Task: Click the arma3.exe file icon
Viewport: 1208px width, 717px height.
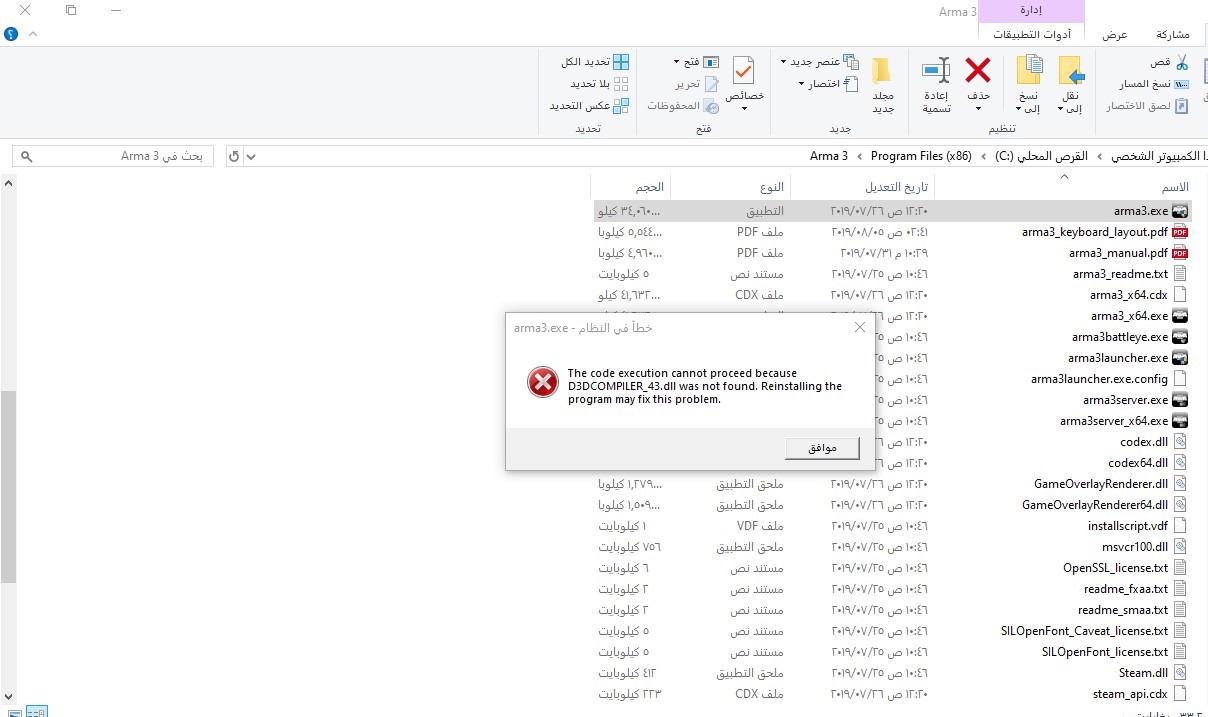Action: [x=1180, y=211]
